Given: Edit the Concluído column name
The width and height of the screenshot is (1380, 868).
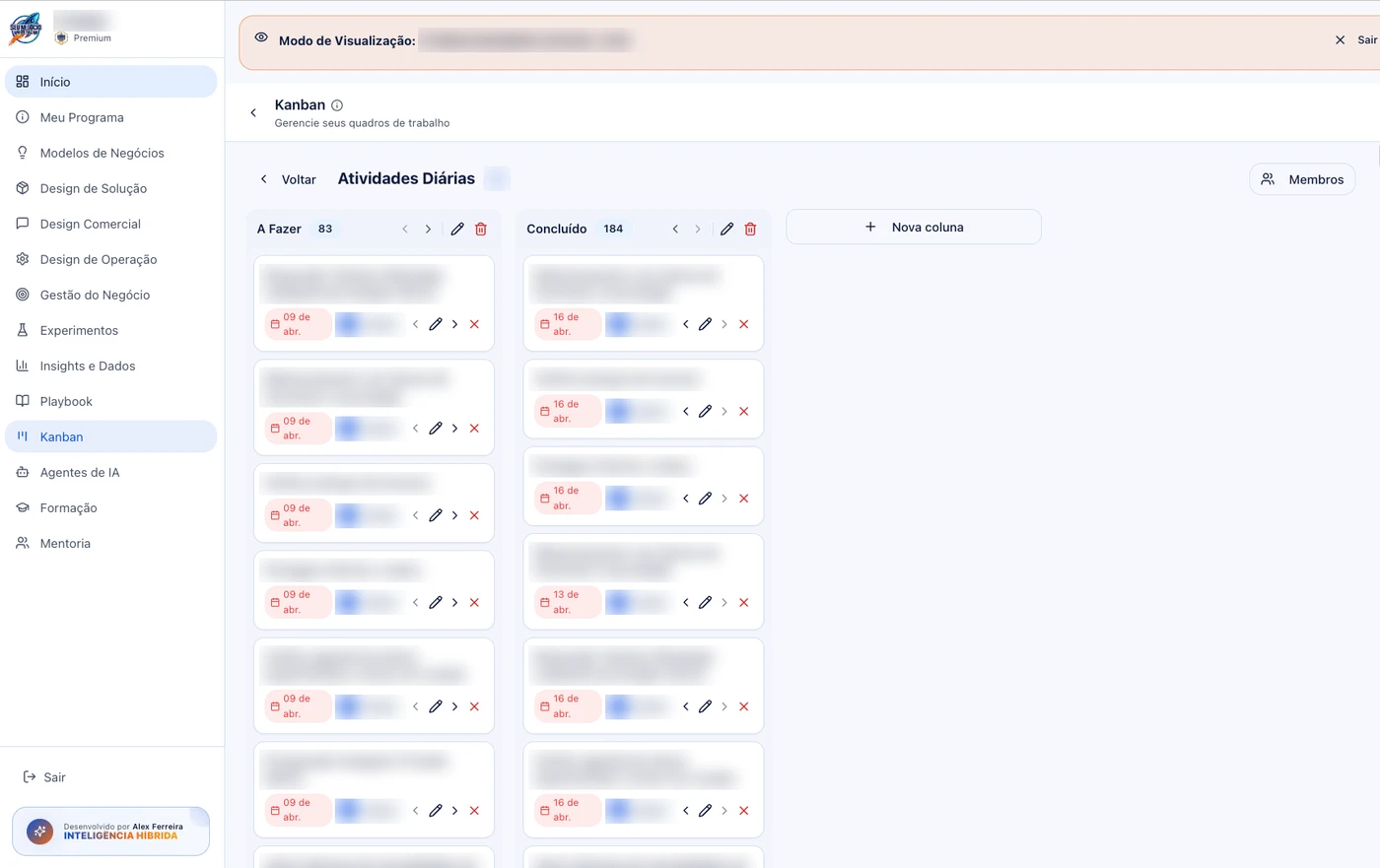Looking at the screenshot, I should pos(726,229).
